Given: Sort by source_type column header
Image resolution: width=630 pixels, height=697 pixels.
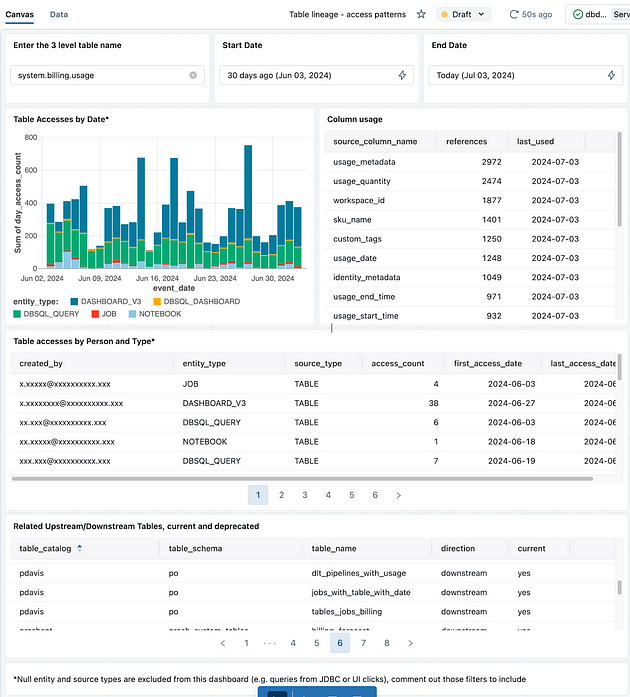Looking at the screenshot, I should (x=318, y=363).
